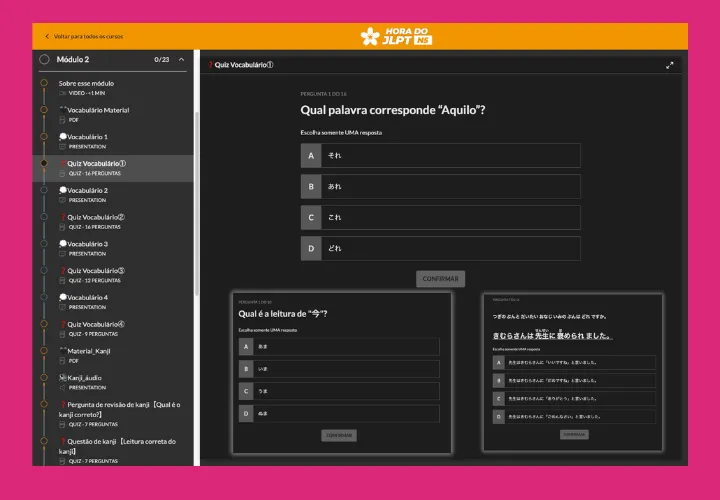Click the fullscreen expand arrows icon
Image resolution: width=720 pixels, height=500 pixels.
[669, 66]
